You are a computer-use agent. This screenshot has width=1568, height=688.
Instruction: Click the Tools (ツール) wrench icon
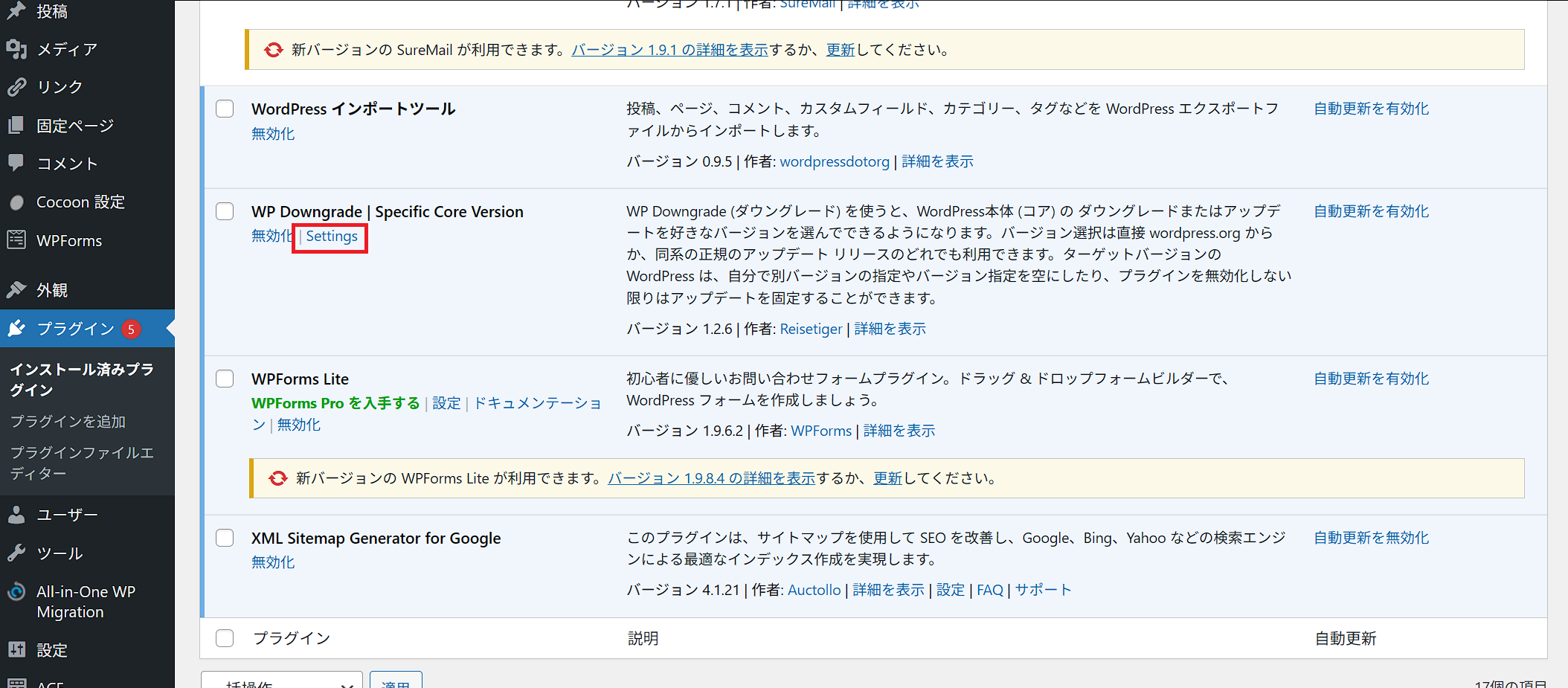click(x=16, y=553)
